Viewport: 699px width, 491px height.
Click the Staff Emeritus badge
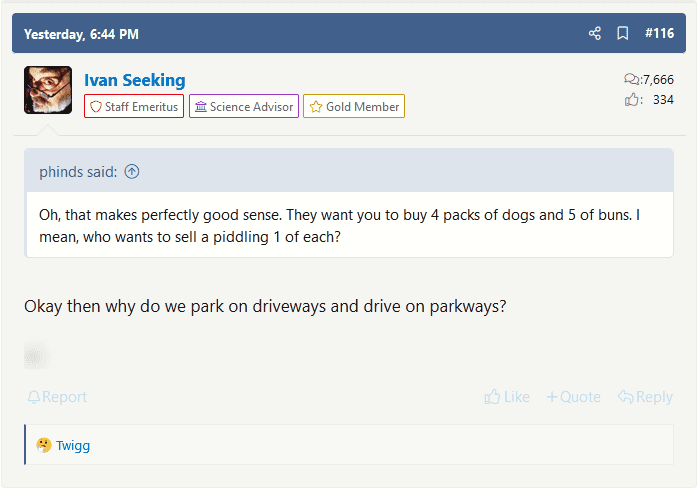click(x=134, y=107)
